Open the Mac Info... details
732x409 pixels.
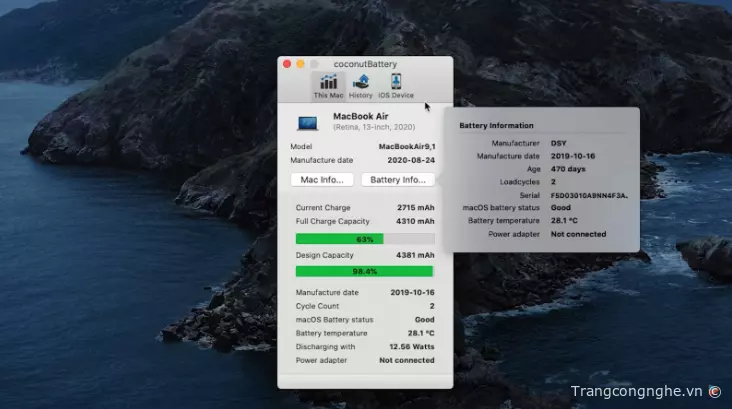[322, 180]
